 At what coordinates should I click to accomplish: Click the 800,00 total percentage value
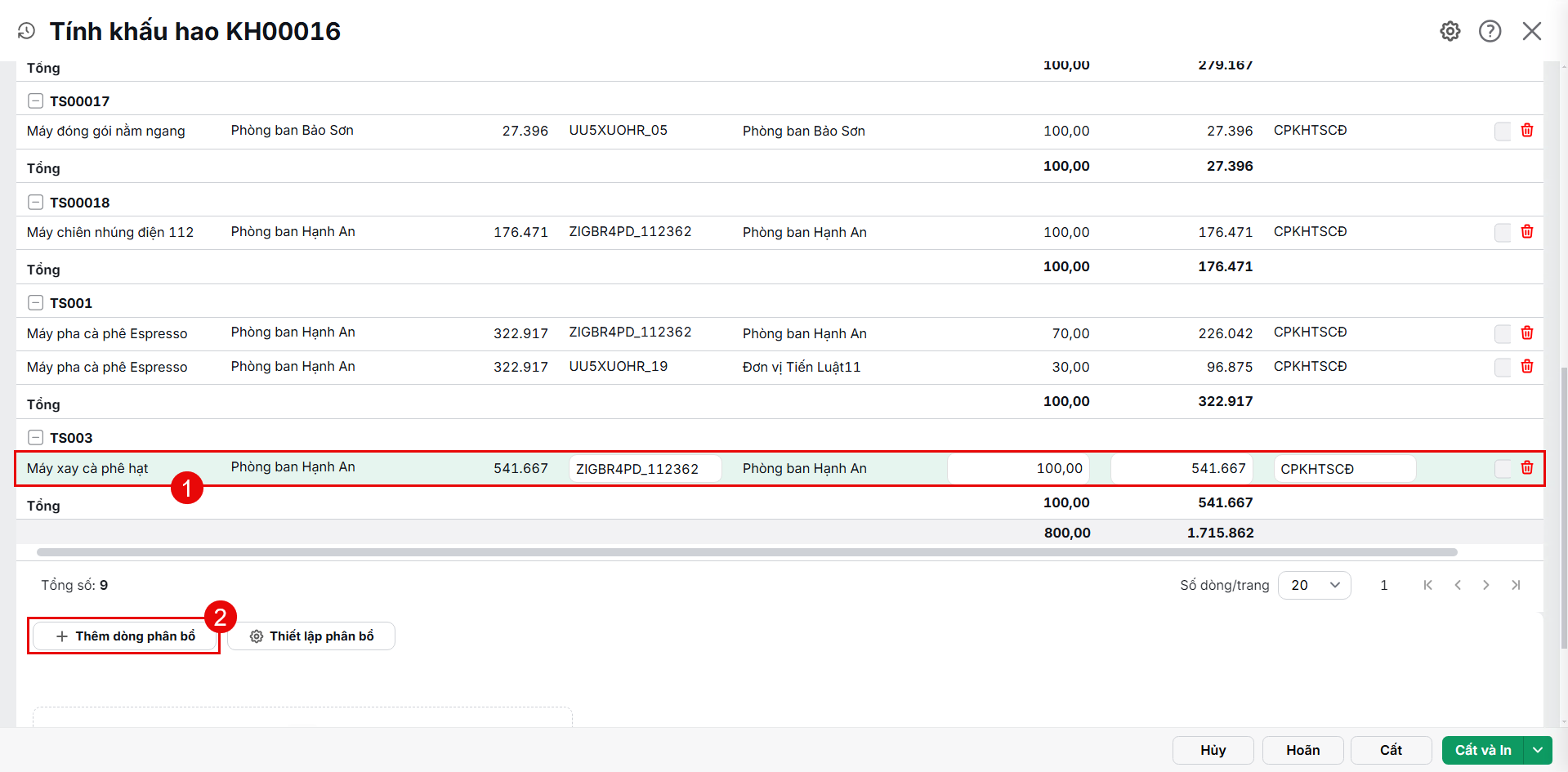pos(1067,533)
